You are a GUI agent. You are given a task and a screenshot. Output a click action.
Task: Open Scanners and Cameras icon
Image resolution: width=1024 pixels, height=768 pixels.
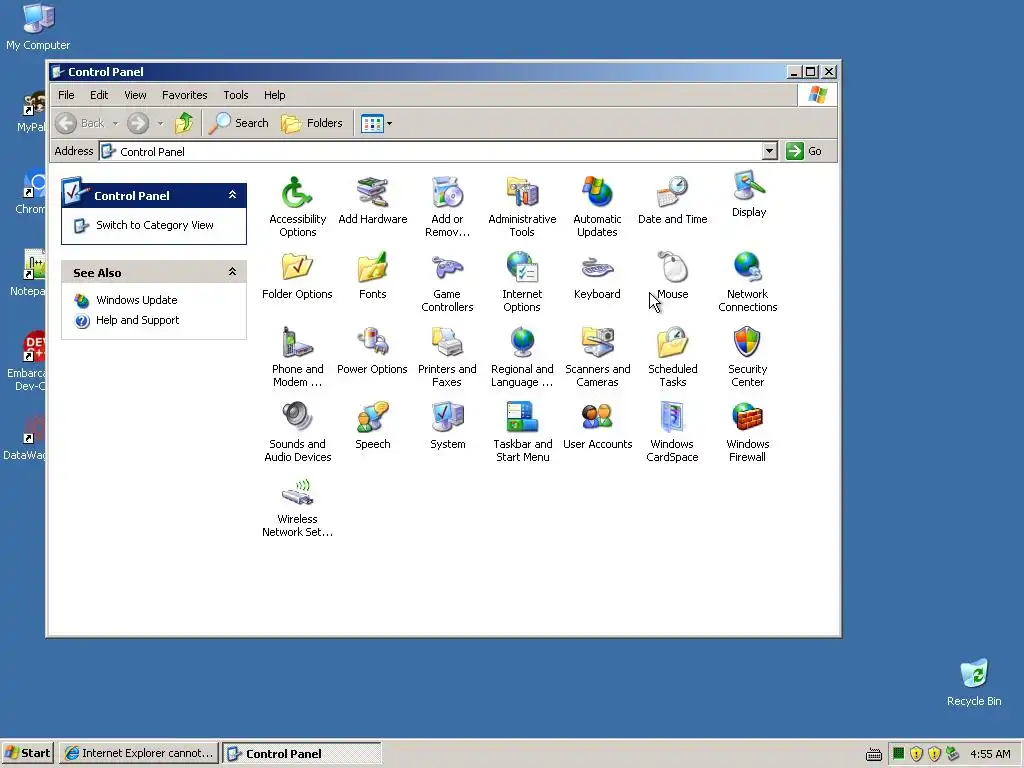coord(597,357)
